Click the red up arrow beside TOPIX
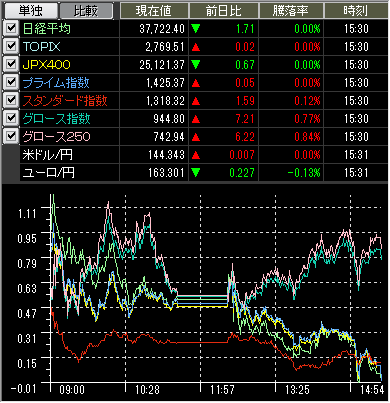 pyautogui.click(x=196, y=47)
